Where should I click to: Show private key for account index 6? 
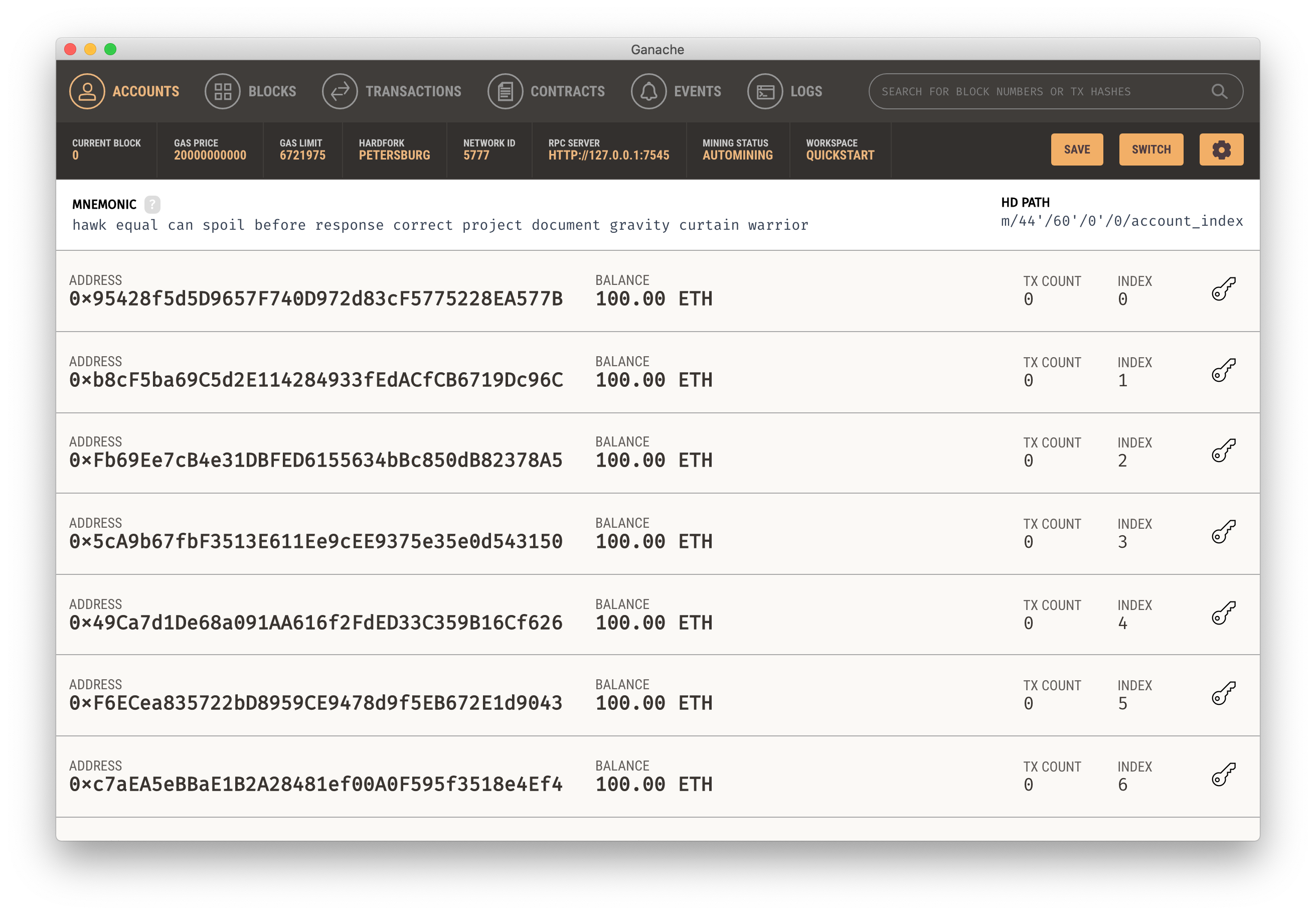tap(1223, 776)
